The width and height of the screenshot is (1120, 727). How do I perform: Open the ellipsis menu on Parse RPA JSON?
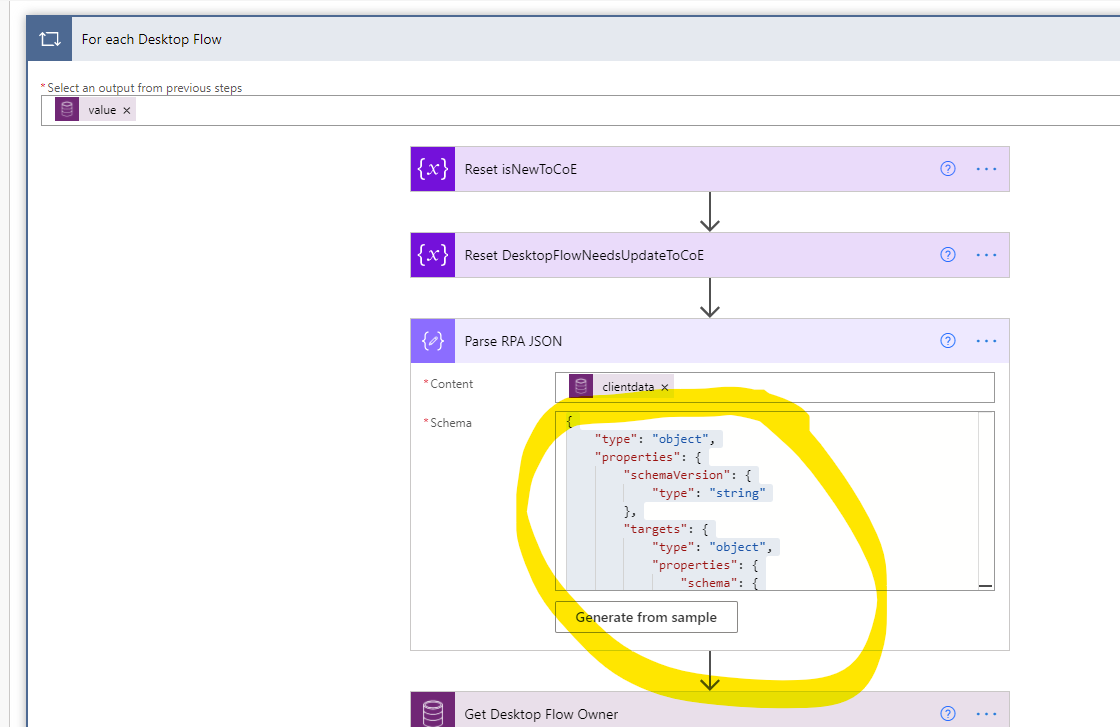click(x=987, y=340)
